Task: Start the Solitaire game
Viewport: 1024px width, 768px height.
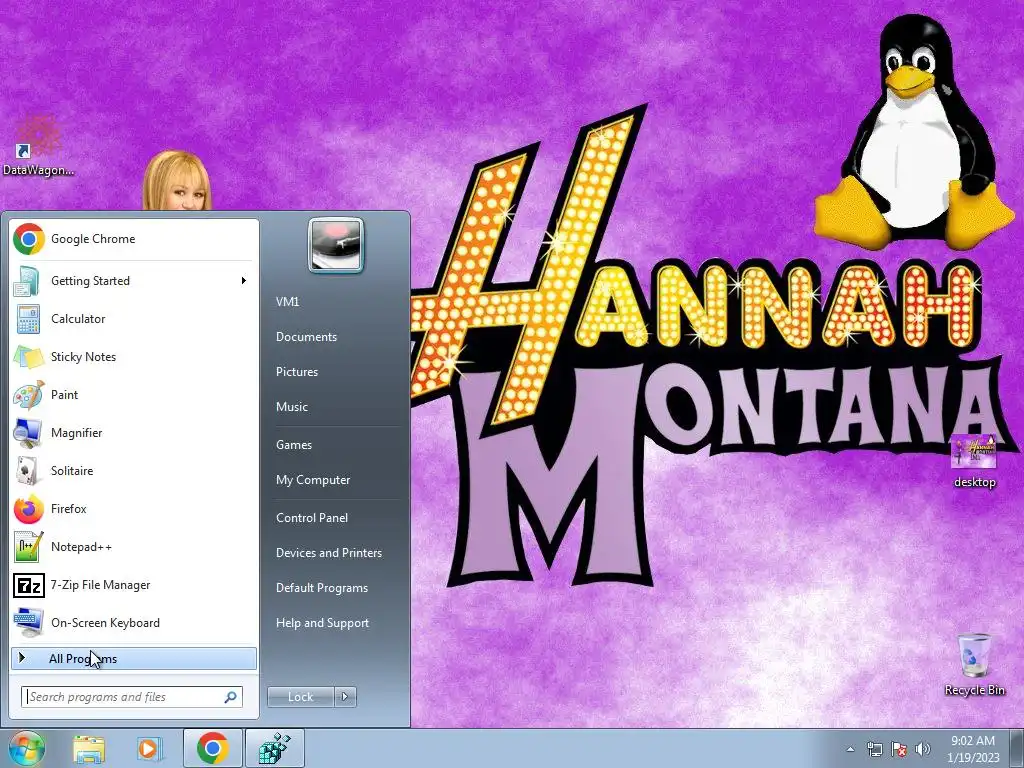Action: (134, 471)
